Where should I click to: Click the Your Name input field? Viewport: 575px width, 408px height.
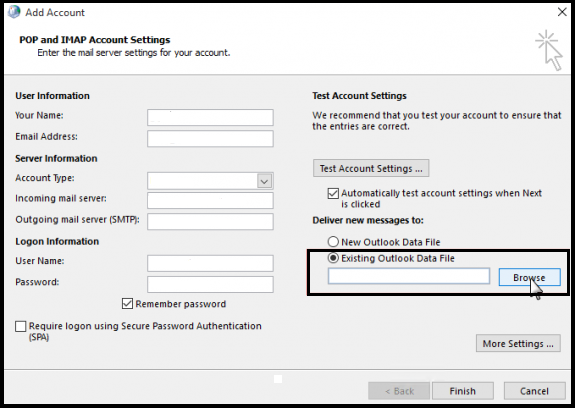pyautogui.click(x=210, y=118)
